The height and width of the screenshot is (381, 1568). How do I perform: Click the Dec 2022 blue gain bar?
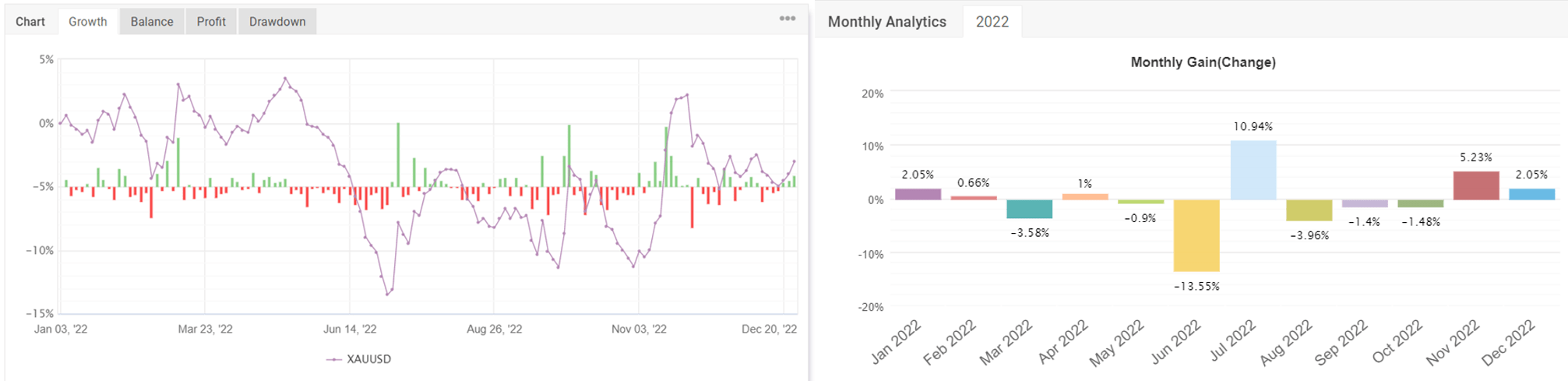tap(1531, 194)
